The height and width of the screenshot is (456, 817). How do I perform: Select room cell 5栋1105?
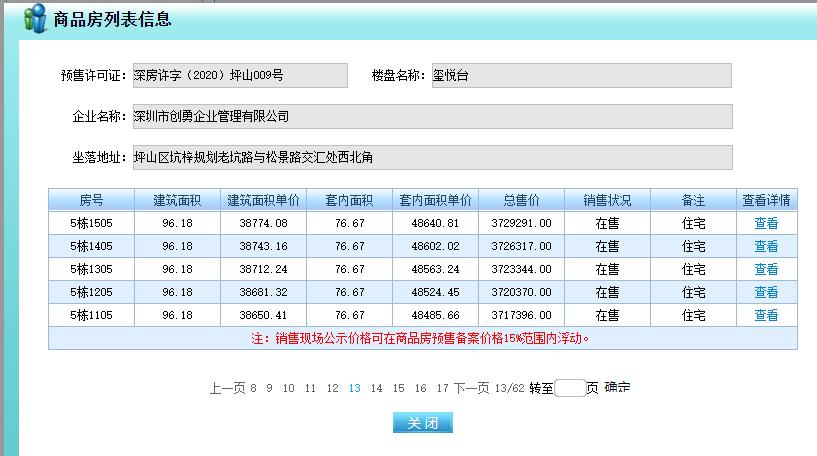(x=91, y=315)
